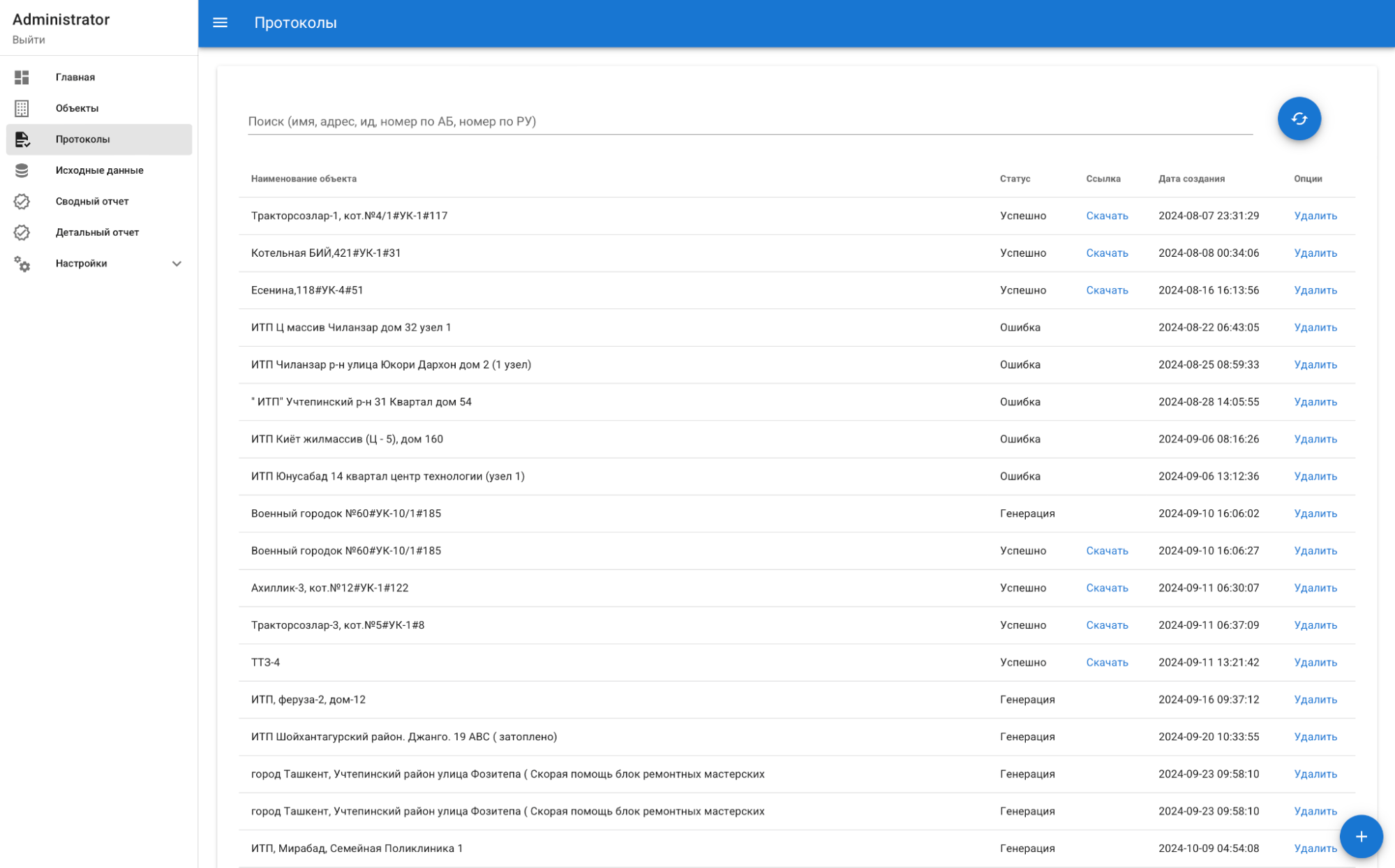
Task: Click the Детальный отчет check icon
Action: pyautogui.click(x=22, y=232)
